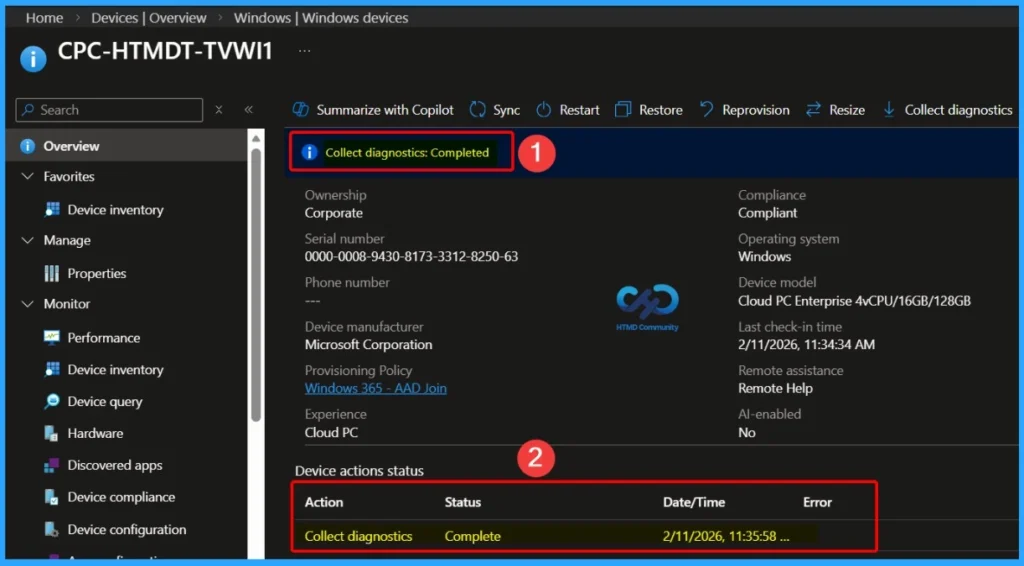Collapse the sidebar with double chevron
Screen dimensions: 1024x566
coord(249,110)
